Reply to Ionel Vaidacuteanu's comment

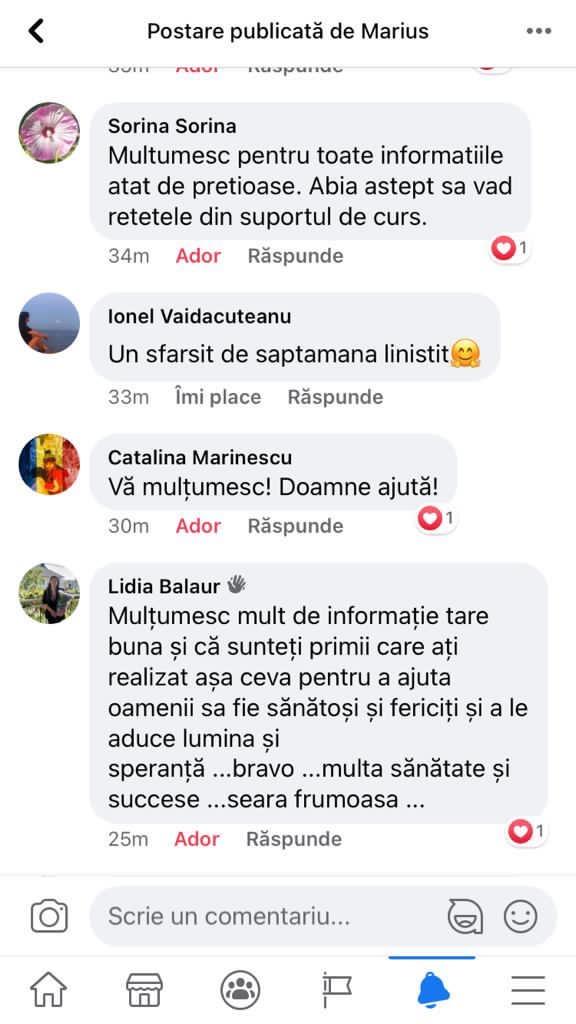click(336, 397)
